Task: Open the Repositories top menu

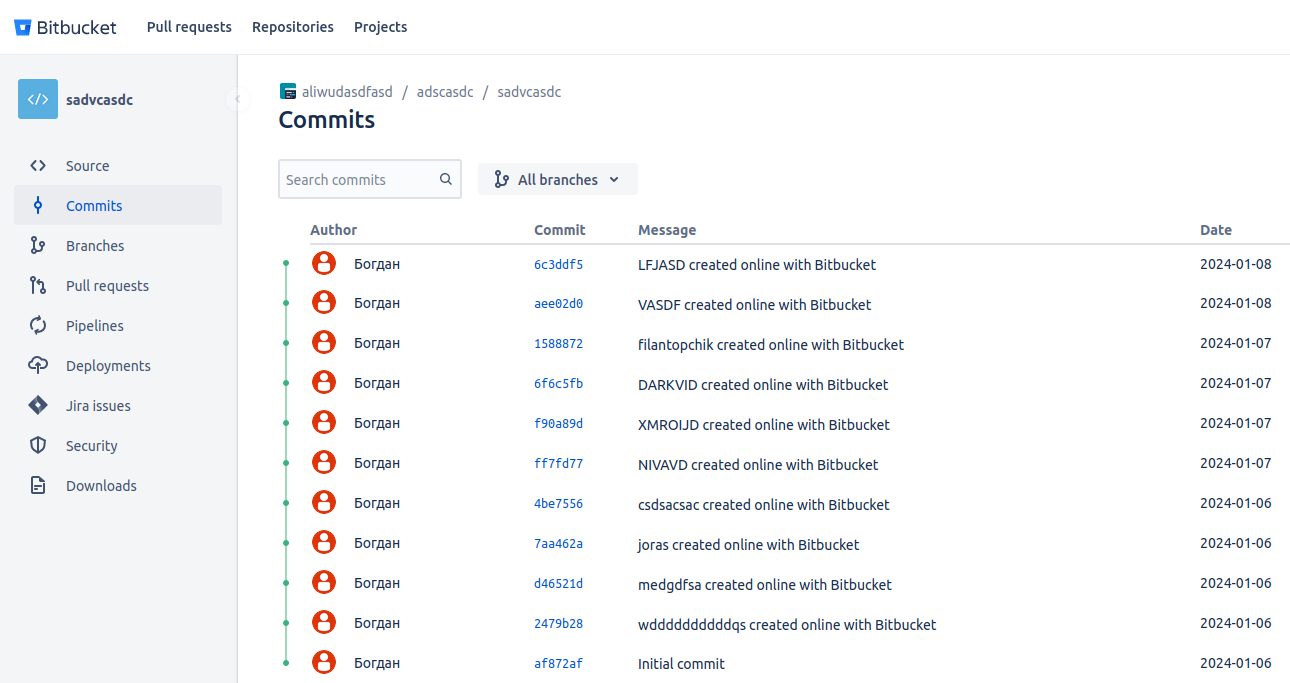Action: pos(293,27)
